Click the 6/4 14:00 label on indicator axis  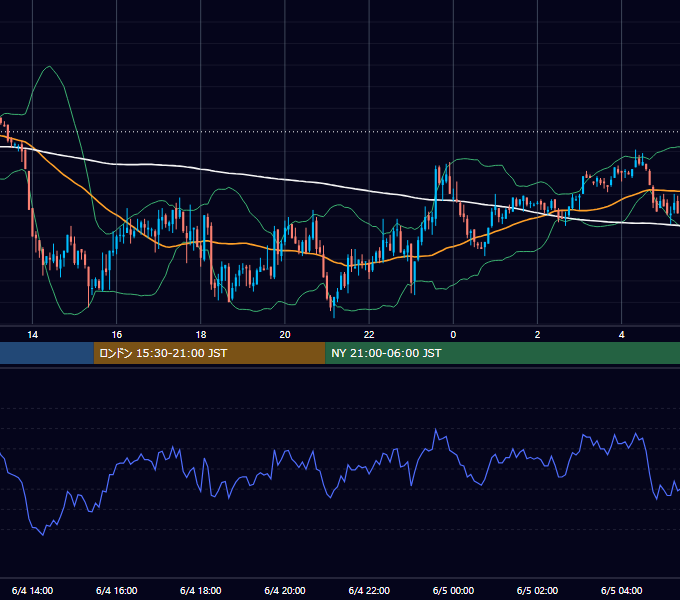pos(33,590)
